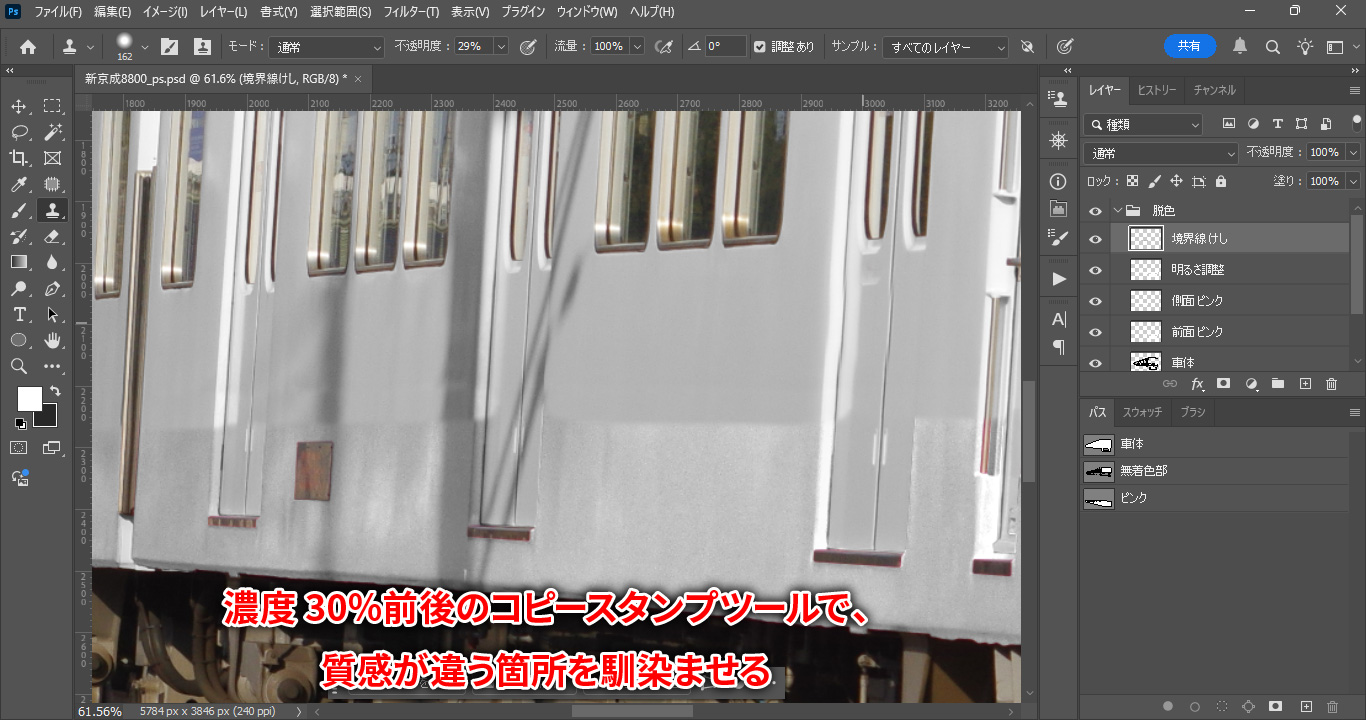1366x720 pixels.
Task: Select the Horizontal Type tool
Action: point(19,315)
